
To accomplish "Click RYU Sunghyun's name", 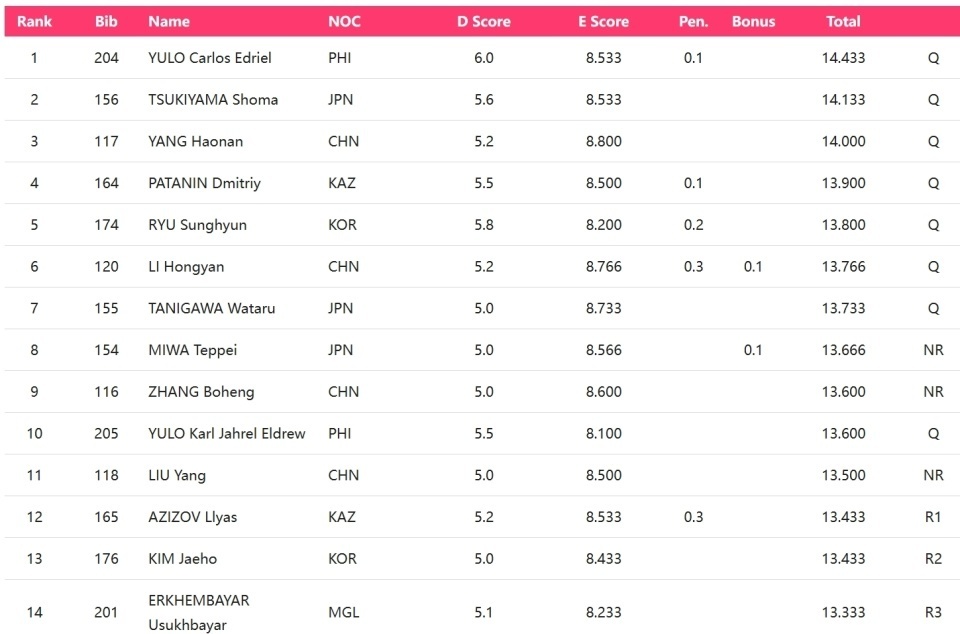I will click(197, 225).
